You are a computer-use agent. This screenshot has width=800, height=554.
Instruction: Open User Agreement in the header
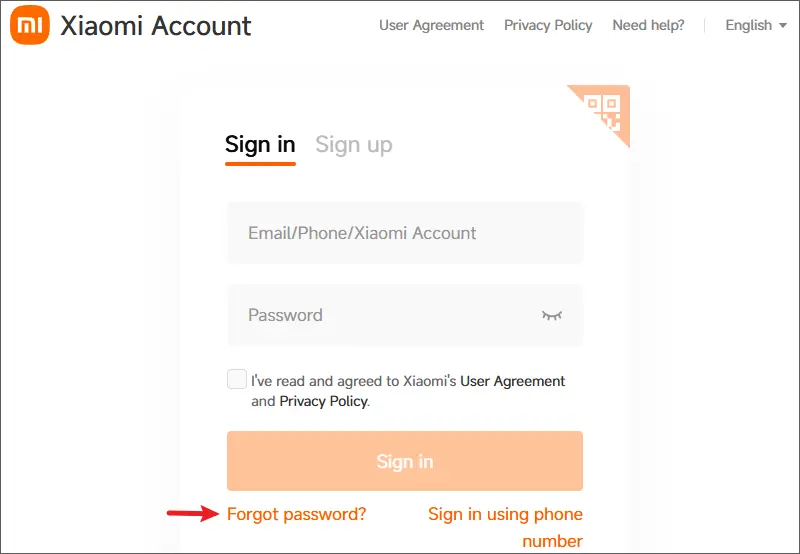pyautogui.click(x=431, y=25)
